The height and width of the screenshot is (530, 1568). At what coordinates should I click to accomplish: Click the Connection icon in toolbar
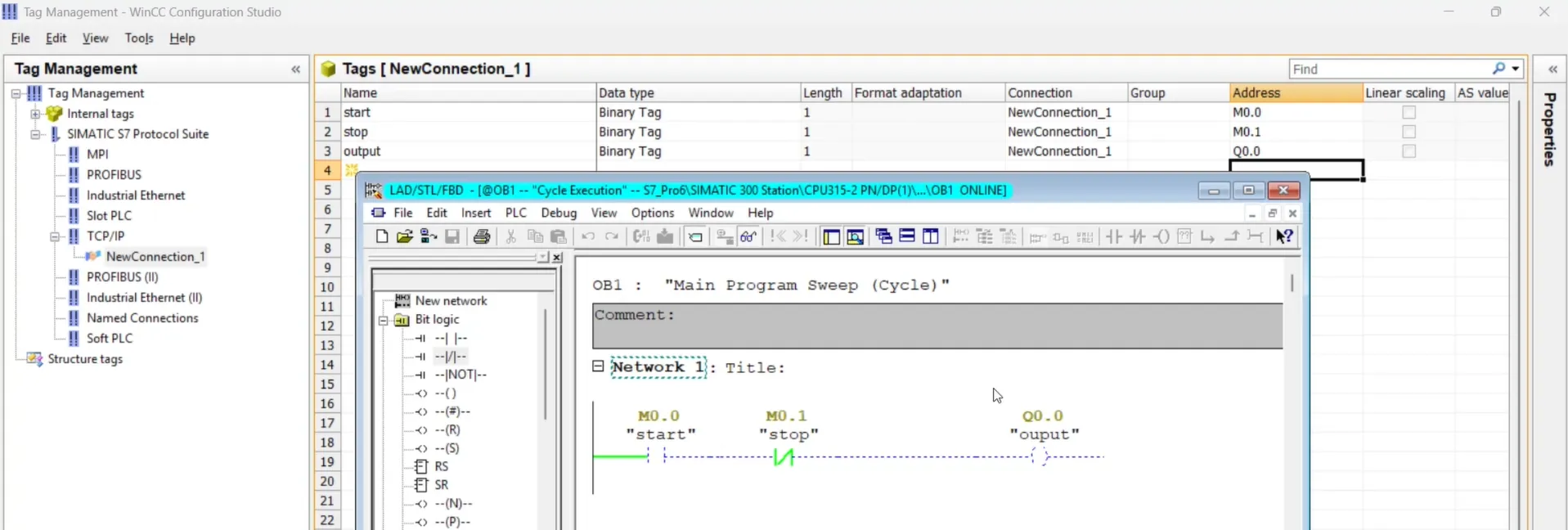click(1256, 236)
